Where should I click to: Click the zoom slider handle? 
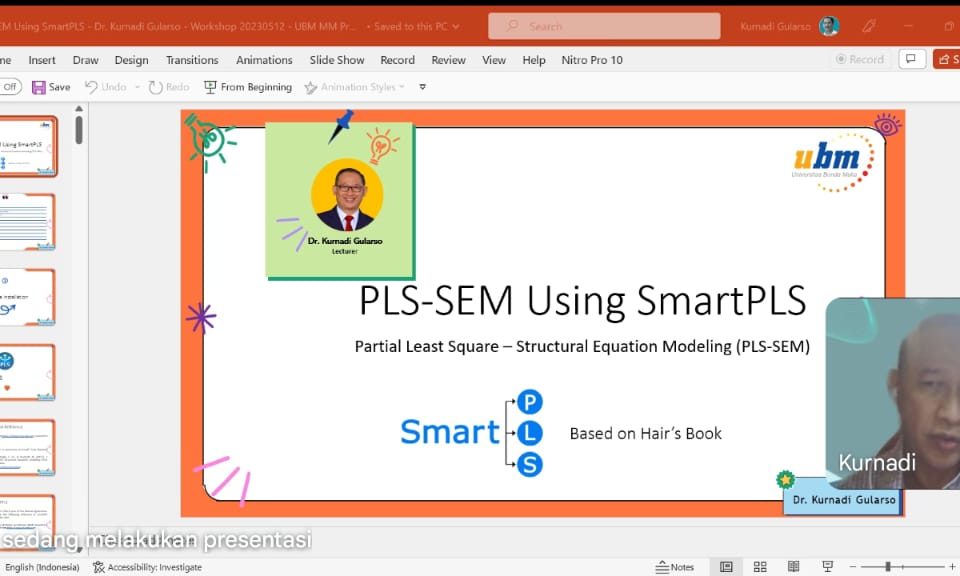coord(887,567)
